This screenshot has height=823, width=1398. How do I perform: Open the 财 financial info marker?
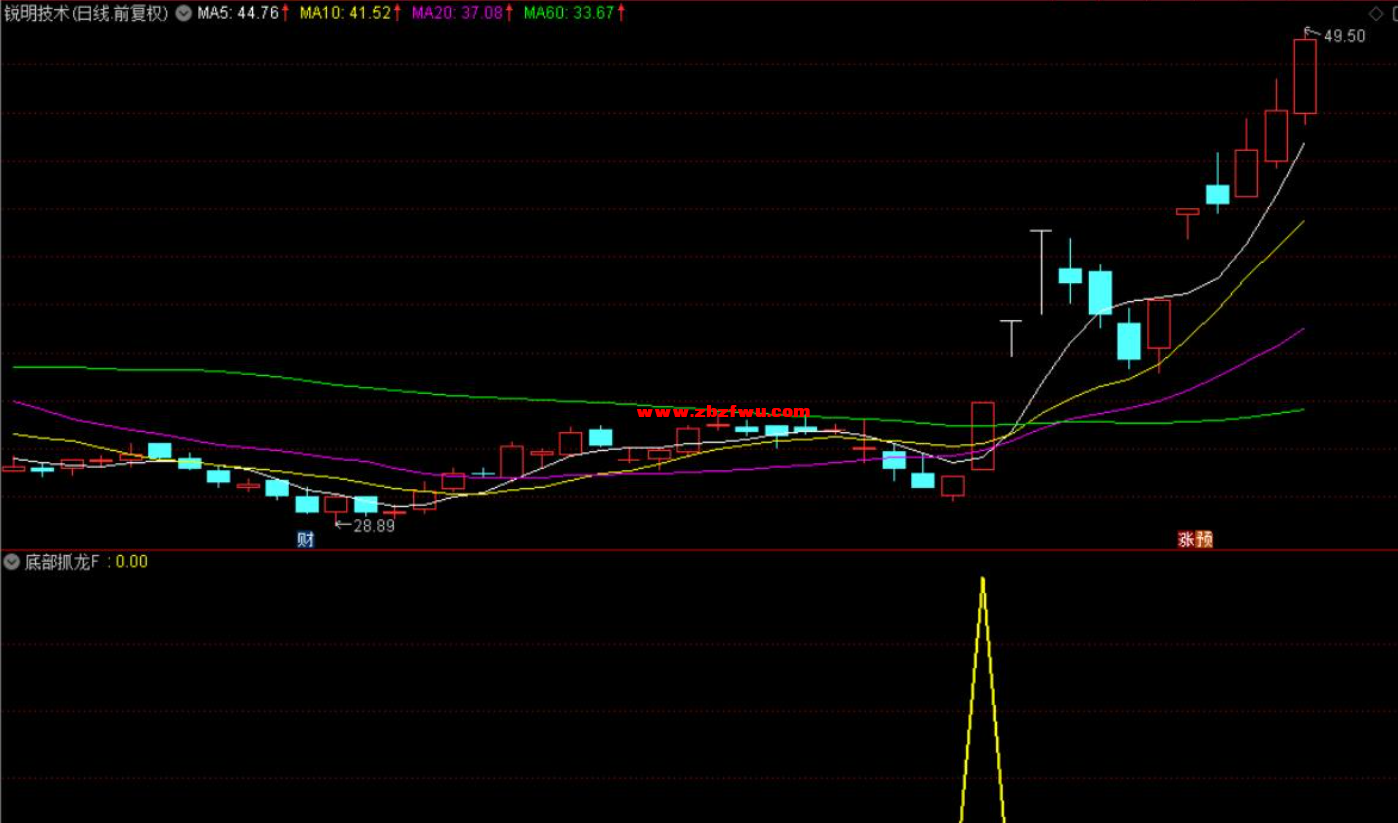pos(306,539)
